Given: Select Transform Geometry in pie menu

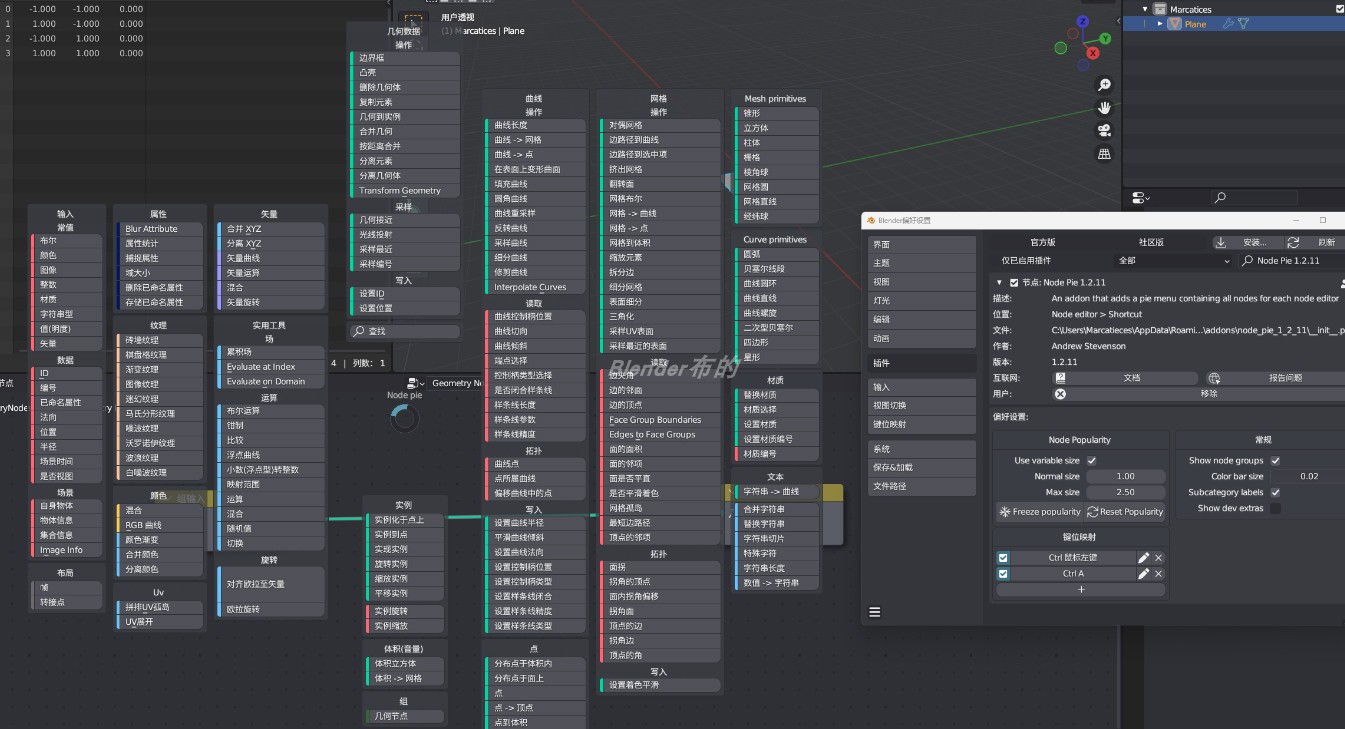Looking at the screenshot, I should [404, 190].
